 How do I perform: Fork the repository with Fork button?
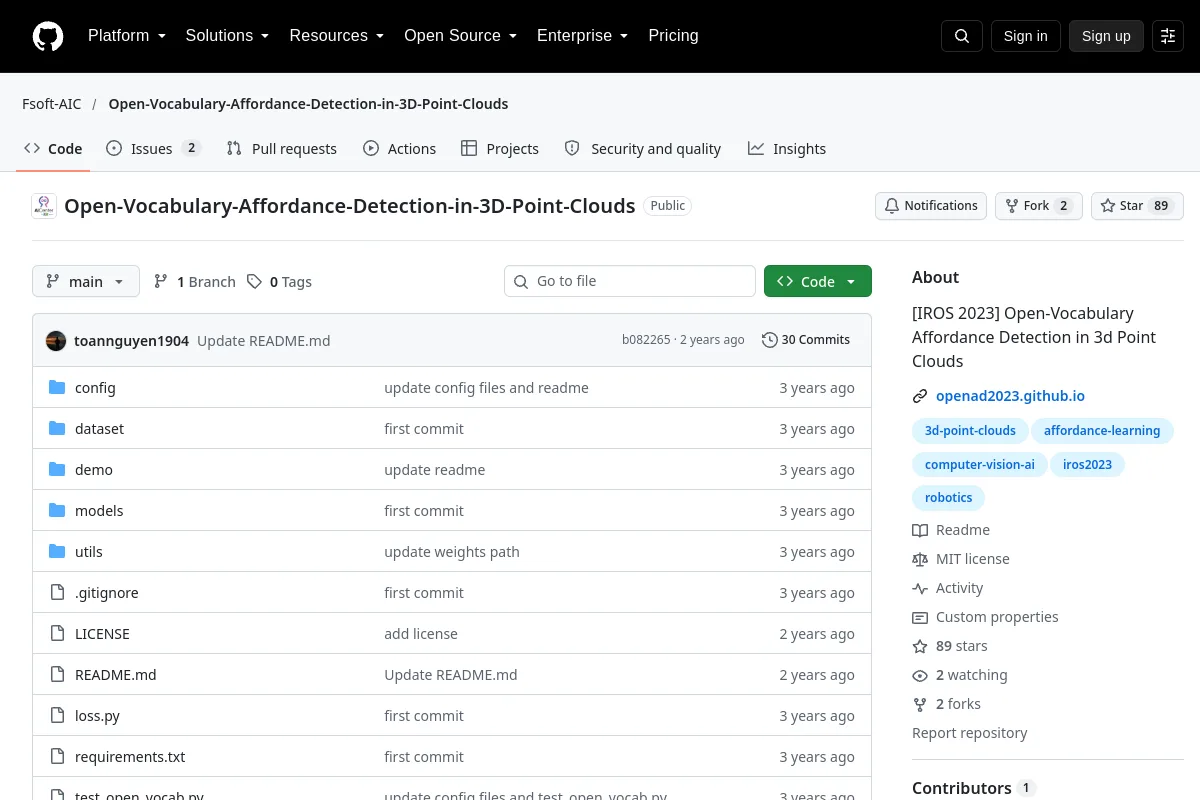(1038, 206)
